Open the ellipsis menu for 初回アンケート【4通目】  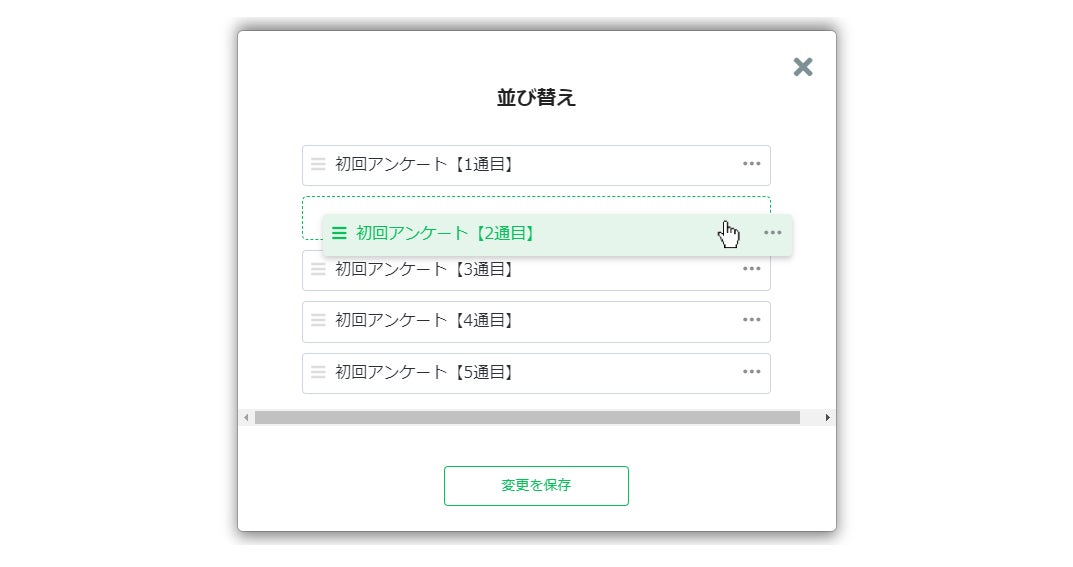pyautogui.click(x=751, y=320)
